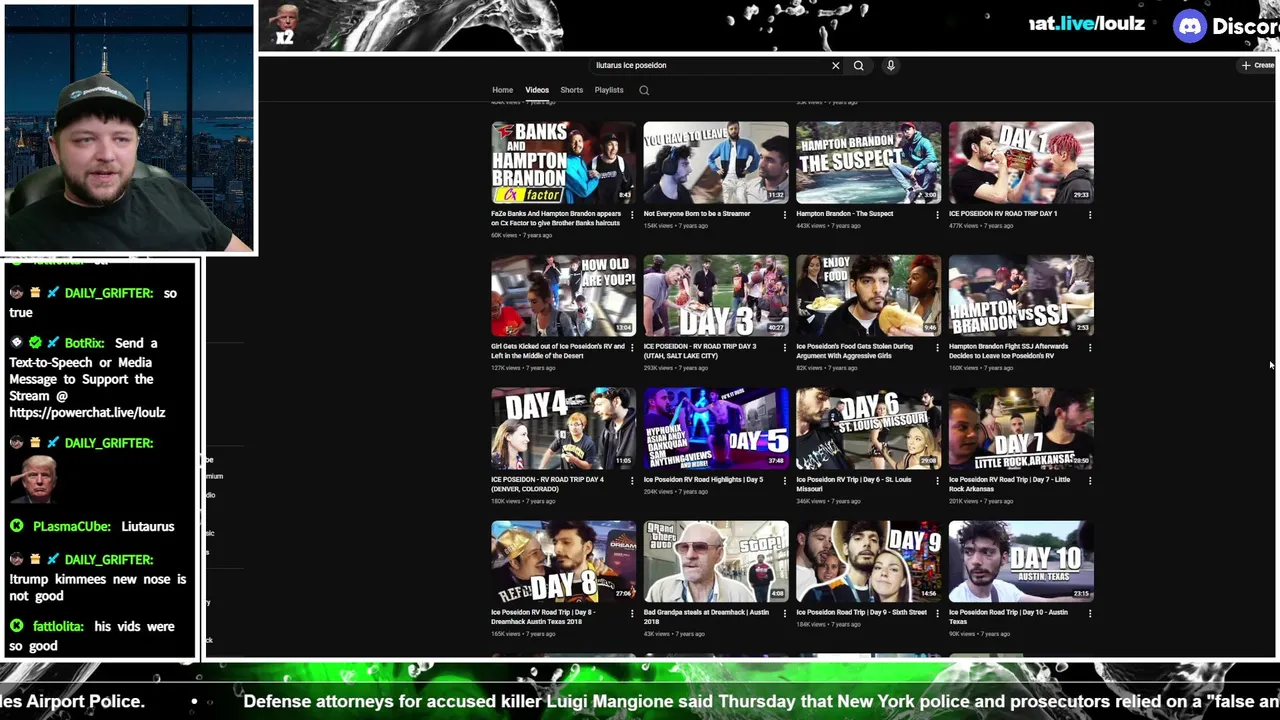Open options menu for RV Road Trip Day 1
The width and height of the screenshot is (1280, 720).
coord(1089,214)
